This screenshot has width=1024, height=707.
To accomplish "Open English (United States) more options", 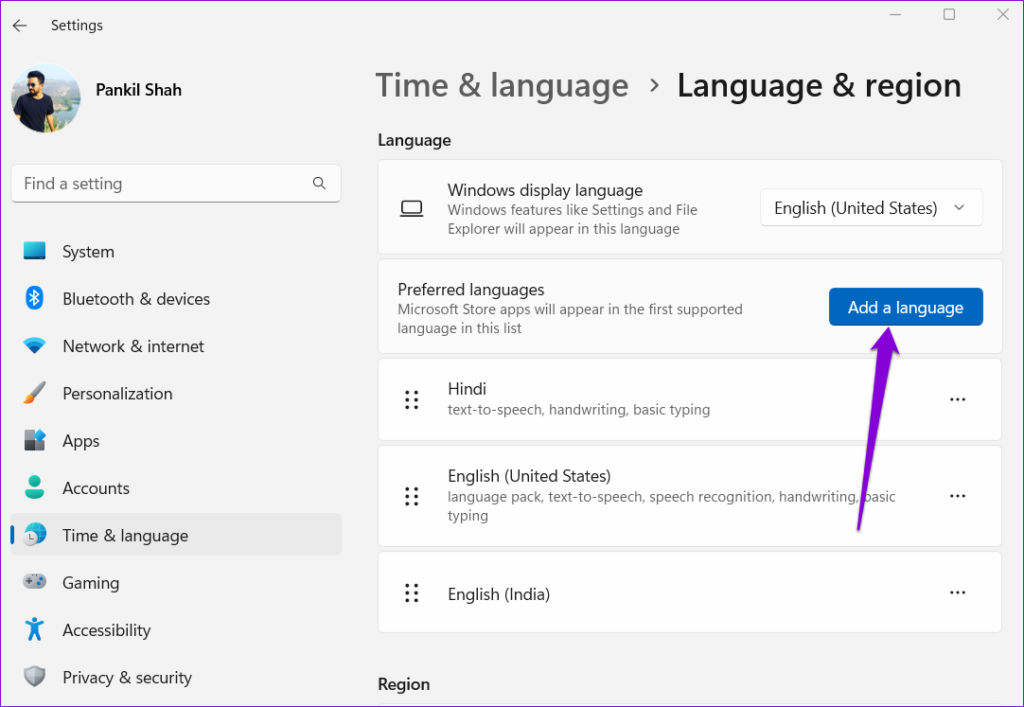I will pos(957,496).
